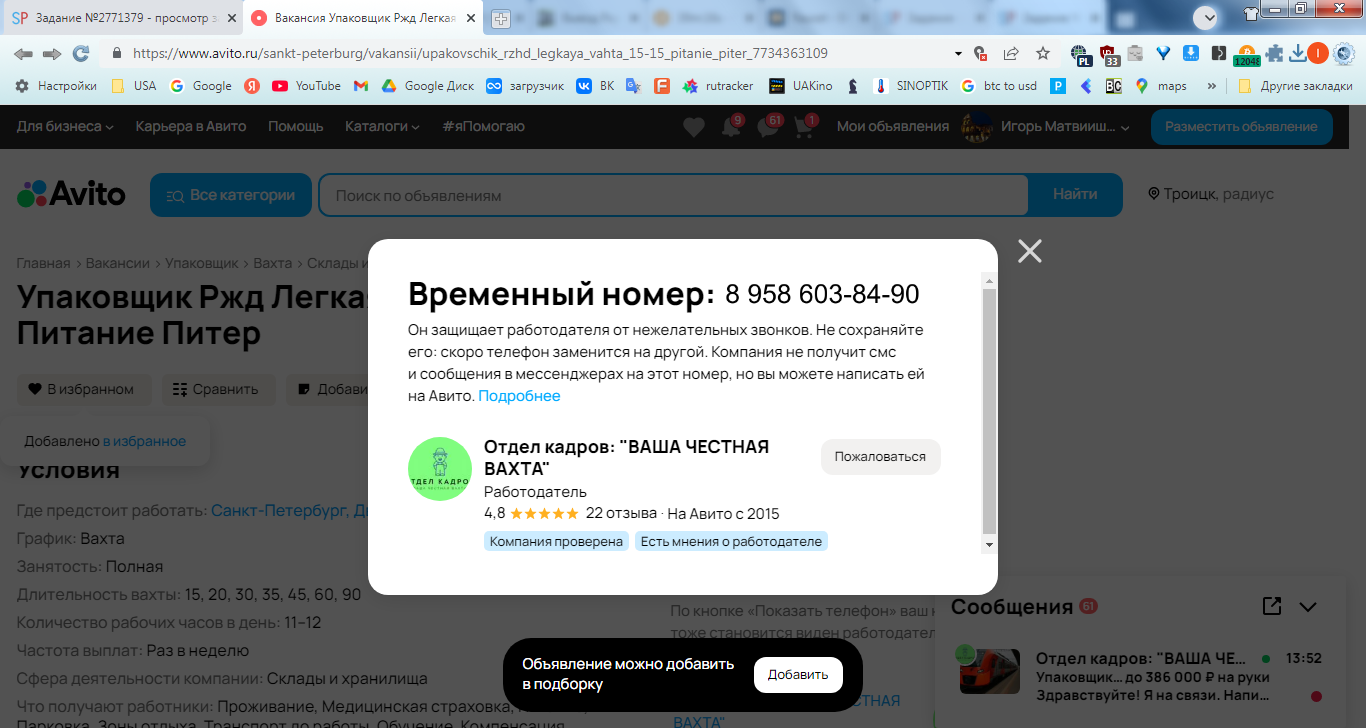Open the Упаковщик breadcrumb link
Screen dimensions: 1366x728
pos(201,263)
